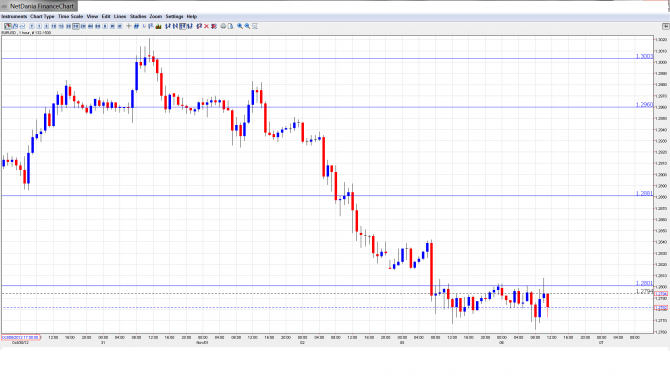Screen dimensions: 670x376
Task: Open the Lines menu
Action: (120, 16)
